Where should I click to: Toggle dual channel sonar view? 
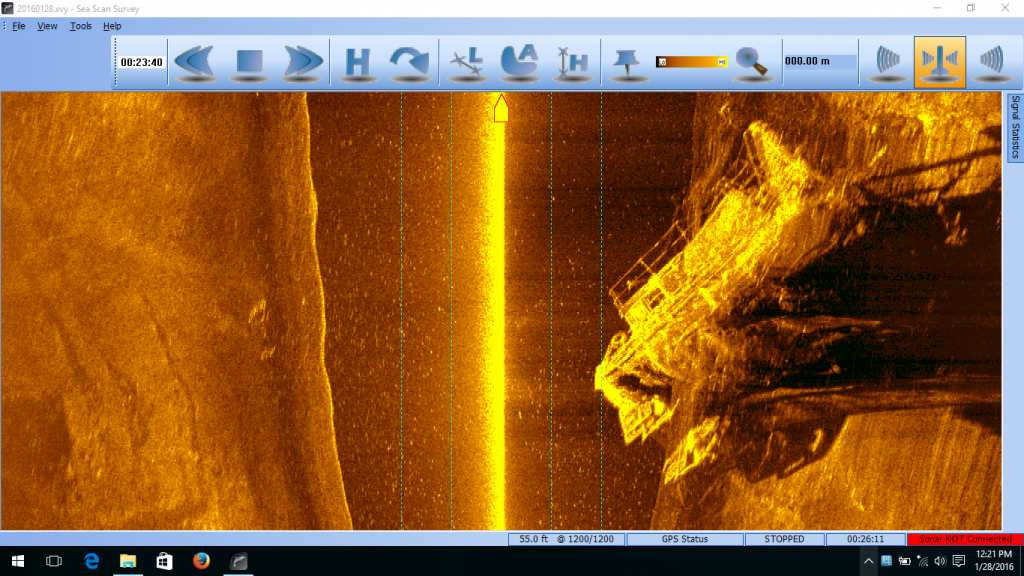pos(939,62)
